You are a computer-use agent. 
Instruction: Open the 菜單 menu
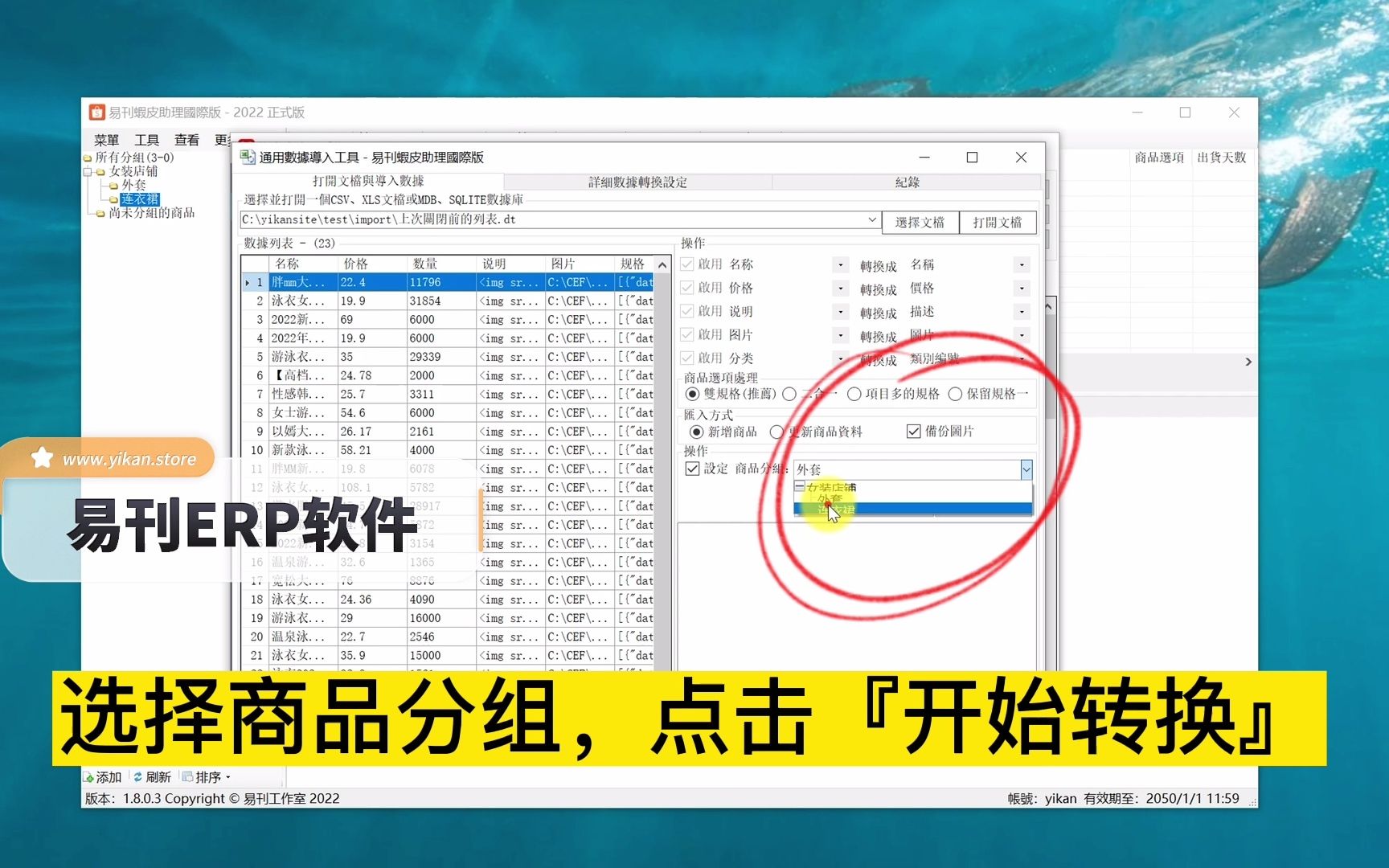106,140
